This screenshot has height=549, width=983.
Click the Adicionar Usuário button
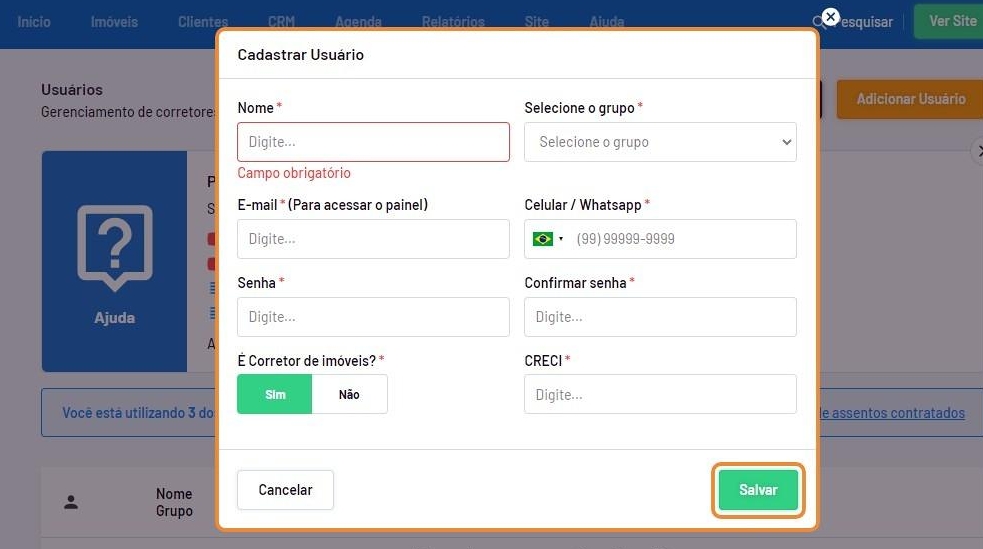910,99
